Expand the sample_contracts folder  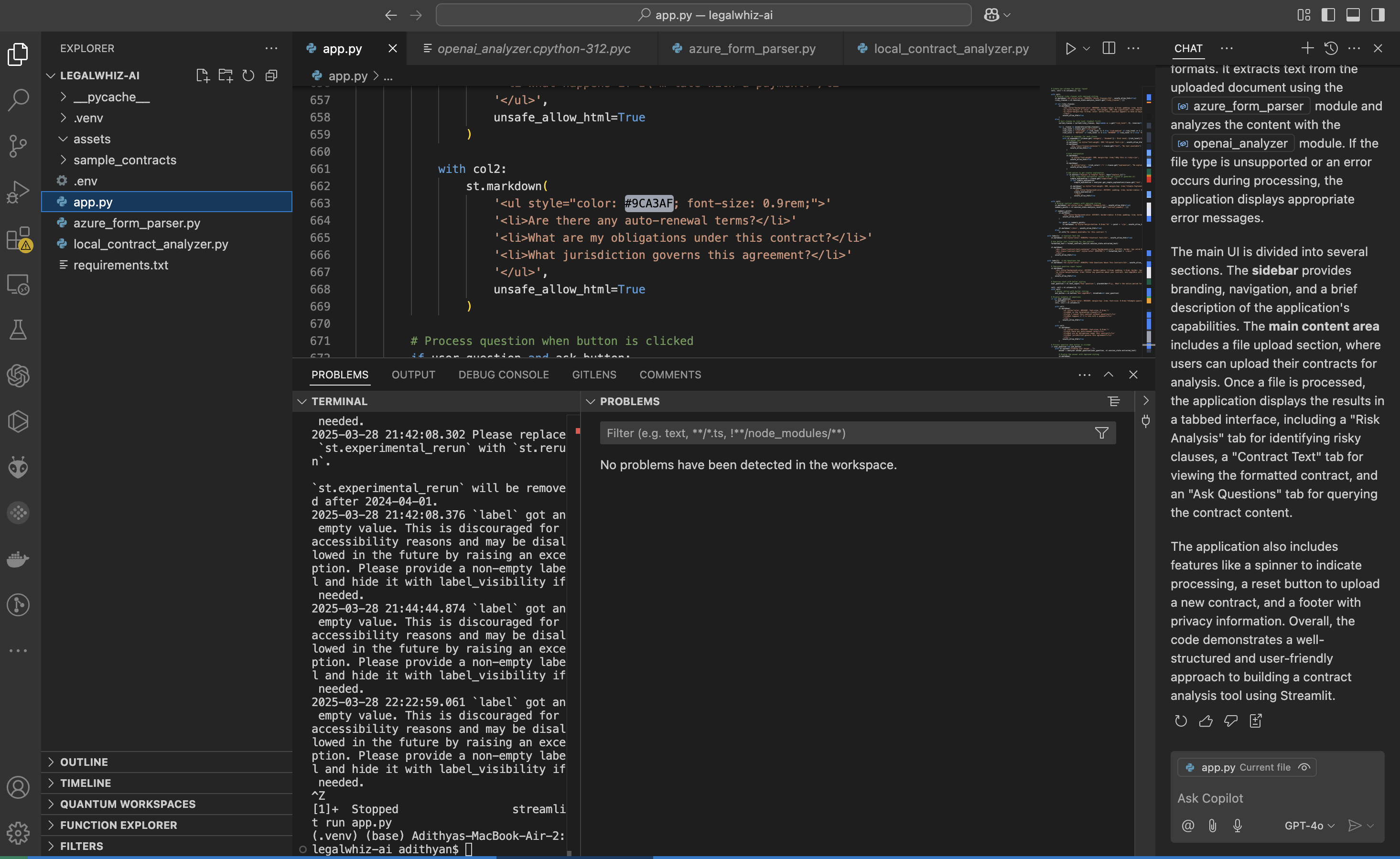tap(124, 160)
